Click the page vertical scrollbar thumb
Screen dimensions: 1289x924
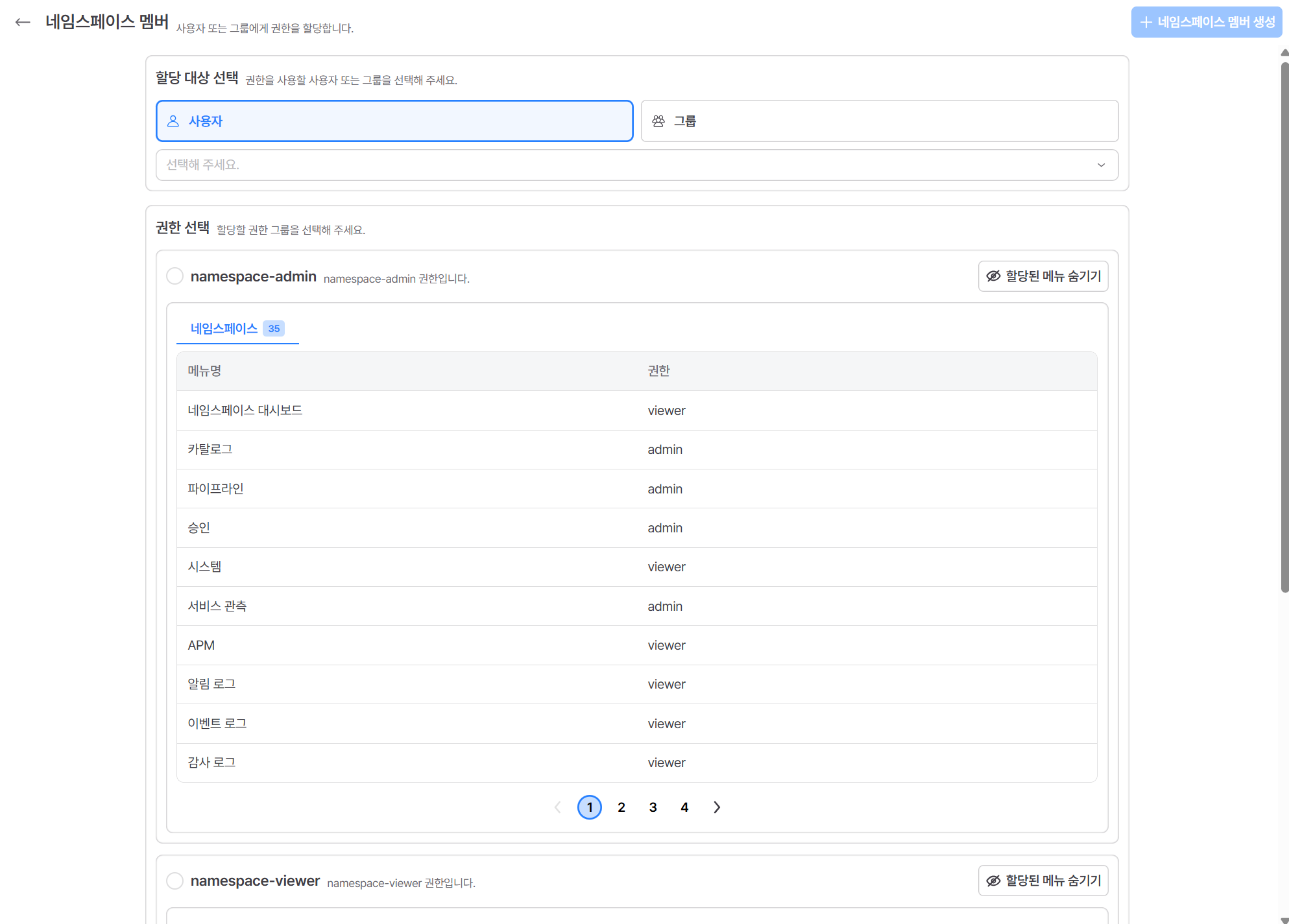coord(1284,326)
